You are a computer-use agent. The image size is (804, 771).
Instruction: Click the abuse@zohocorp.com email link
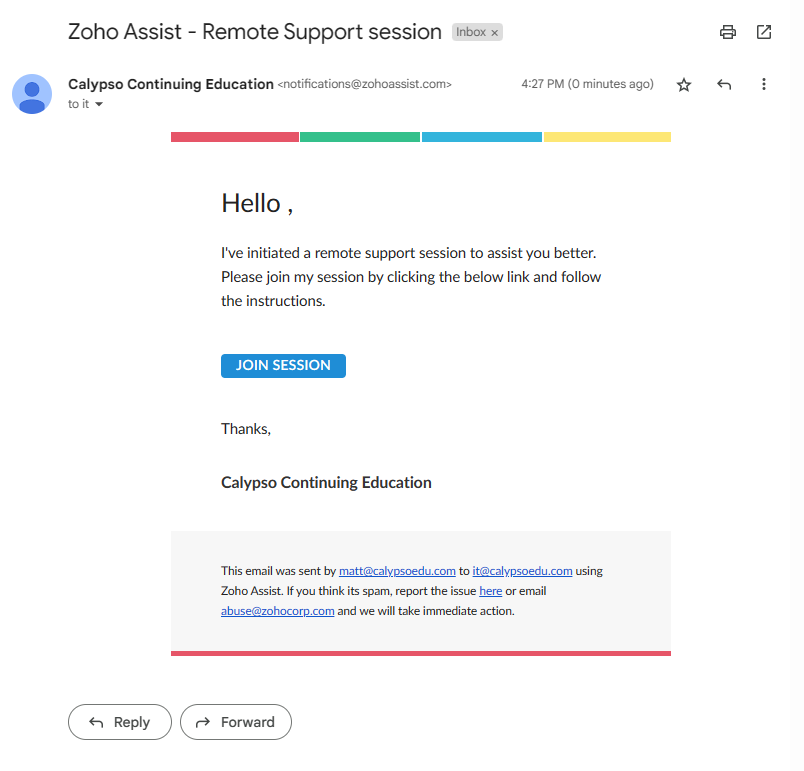(277, 611)
